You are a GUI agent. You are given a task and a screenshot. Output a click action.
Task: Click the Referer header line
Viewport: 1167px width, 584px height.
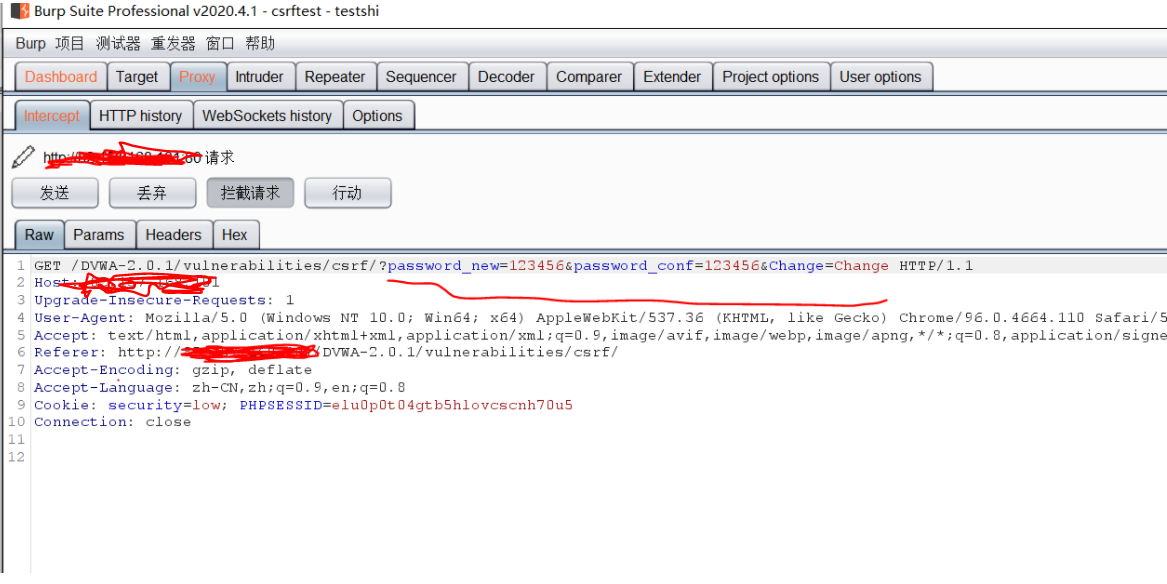(326, 353)
